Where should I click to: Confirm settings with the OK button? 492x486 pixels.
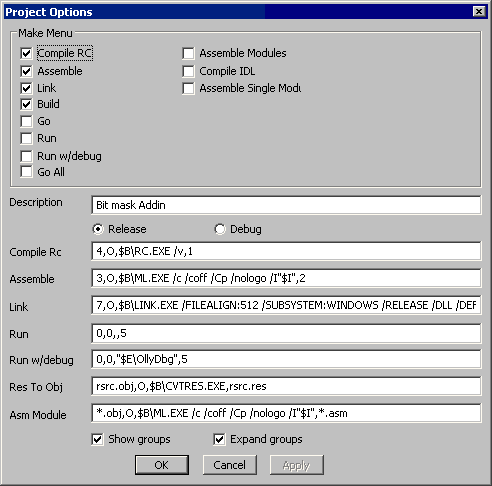[x=162, y=465]
